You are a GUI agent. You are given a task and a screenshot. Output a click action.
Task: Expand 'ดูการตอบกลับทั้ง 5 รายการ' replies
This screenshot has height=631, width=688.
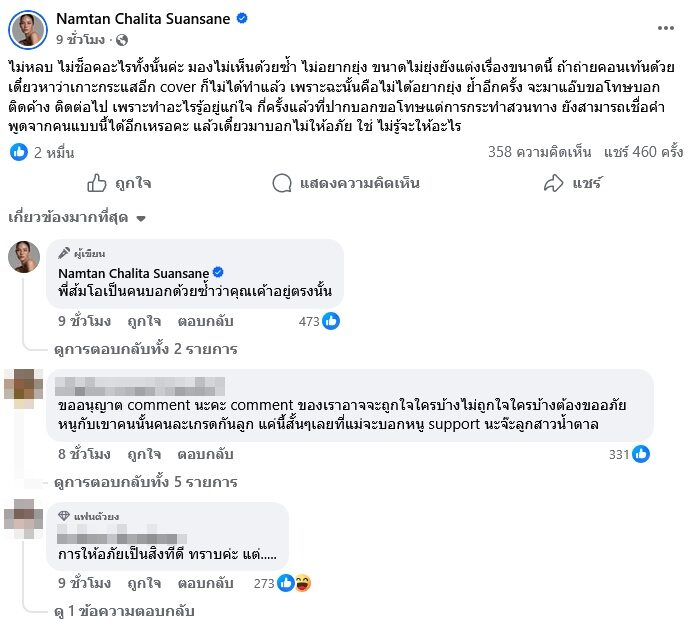[146, 482]
